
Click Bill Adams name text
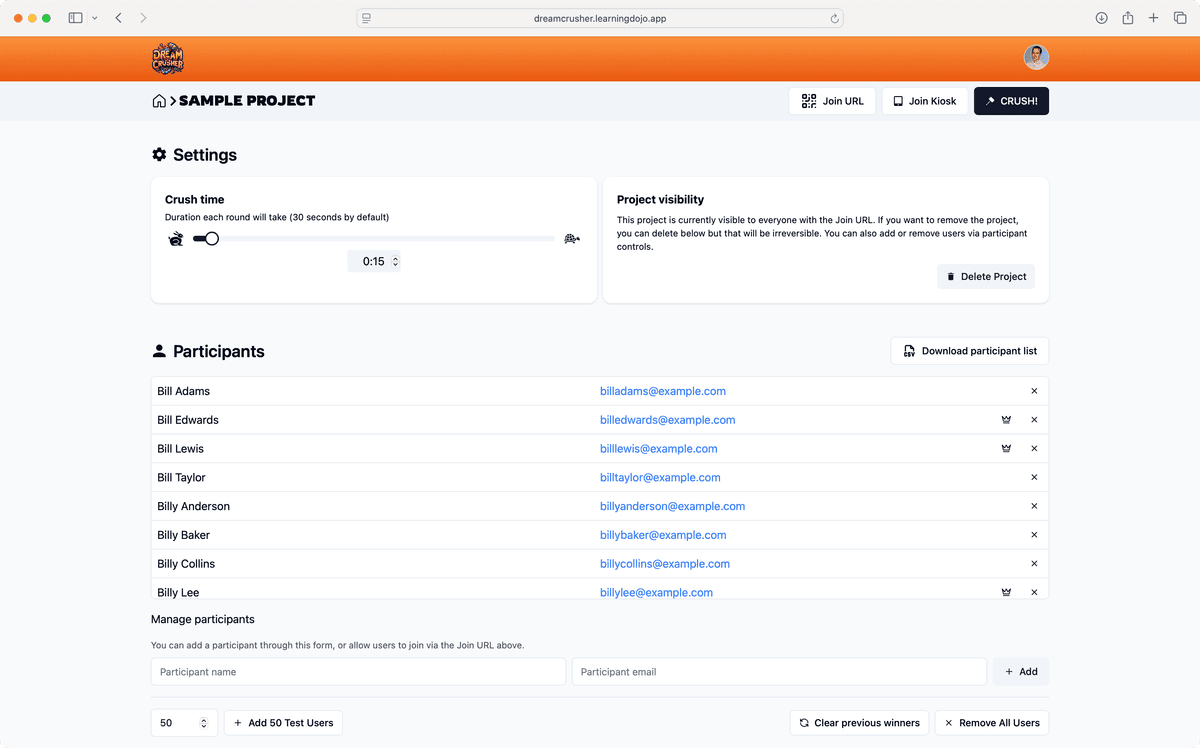(x=184, y=391)
